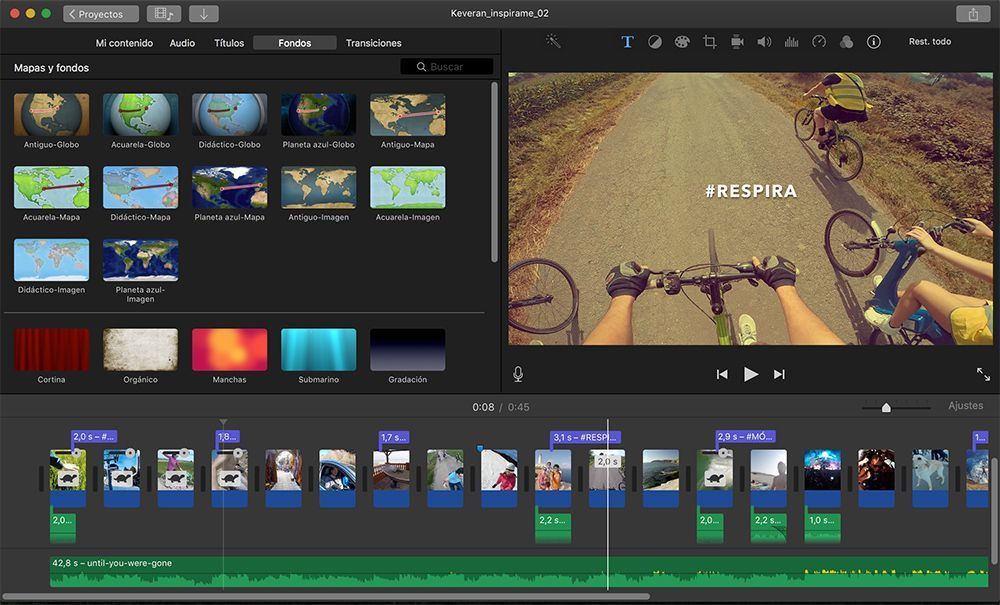Select the "2,0 s – #..." title clip

pos(94,437)
